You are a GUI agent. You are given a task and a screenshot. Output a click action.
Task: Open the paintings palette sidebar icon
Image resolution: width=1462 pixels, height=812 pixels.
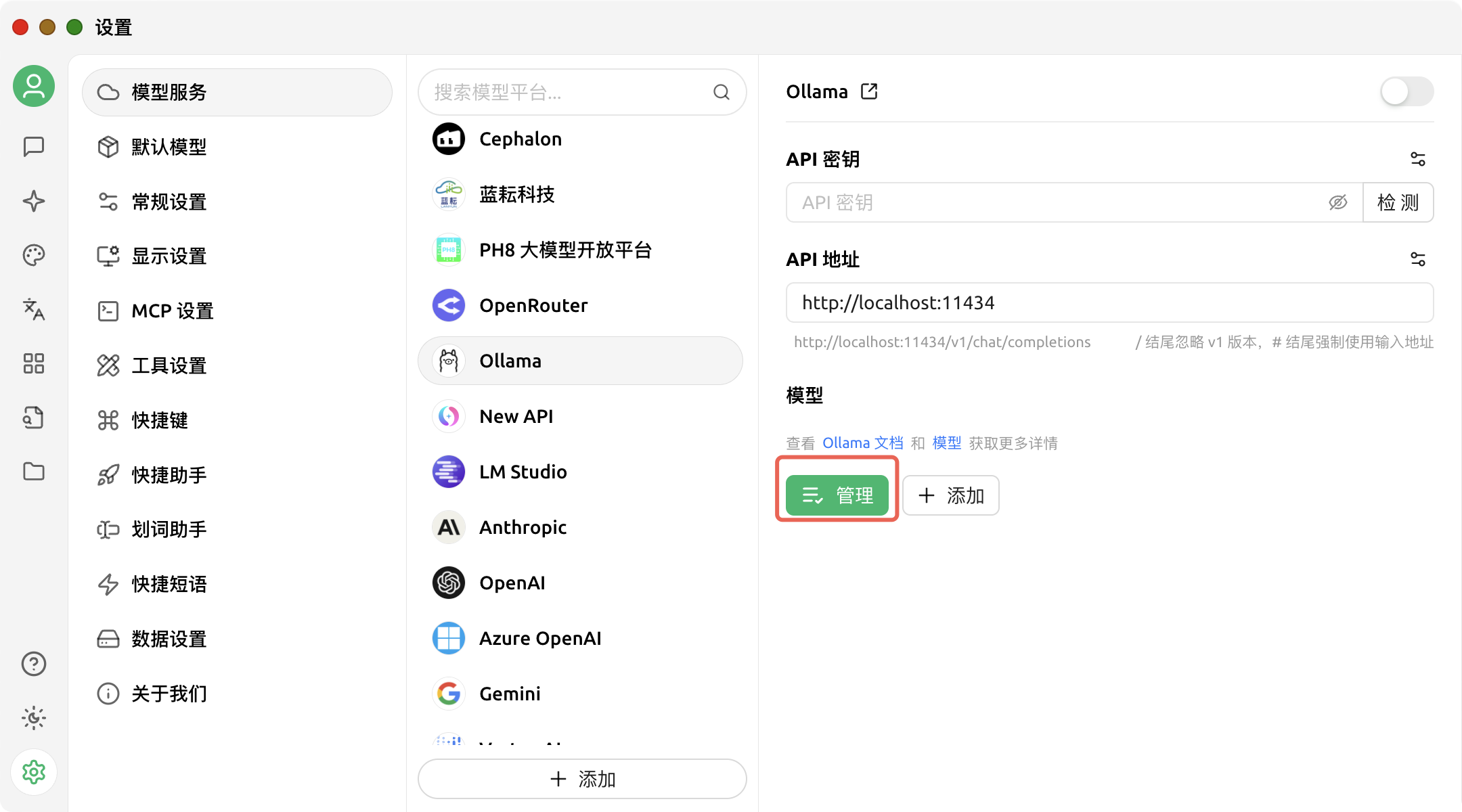(34, 255)
